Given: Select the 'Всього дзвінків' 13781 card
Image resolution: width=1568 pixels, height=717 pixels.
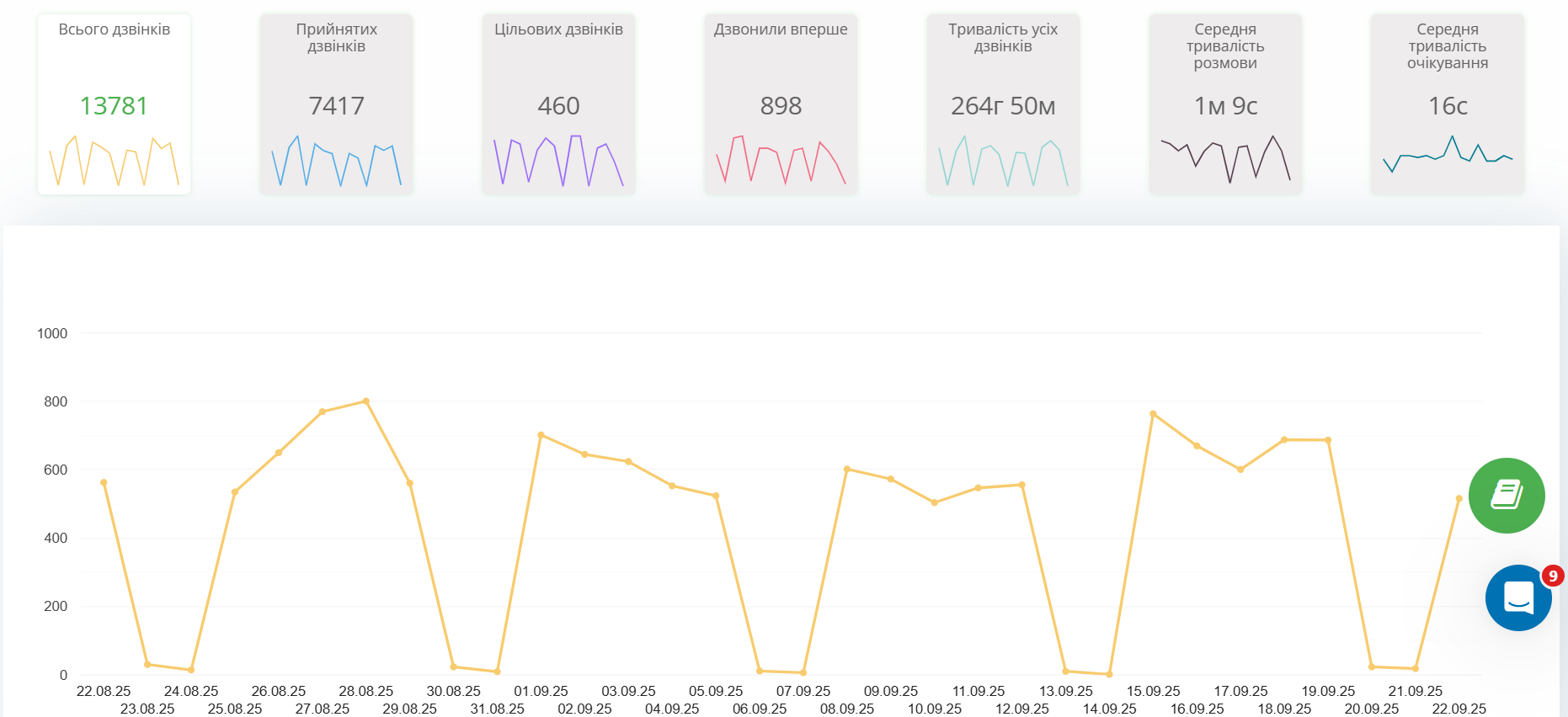Looking at the screenshot, I should 114,104.
